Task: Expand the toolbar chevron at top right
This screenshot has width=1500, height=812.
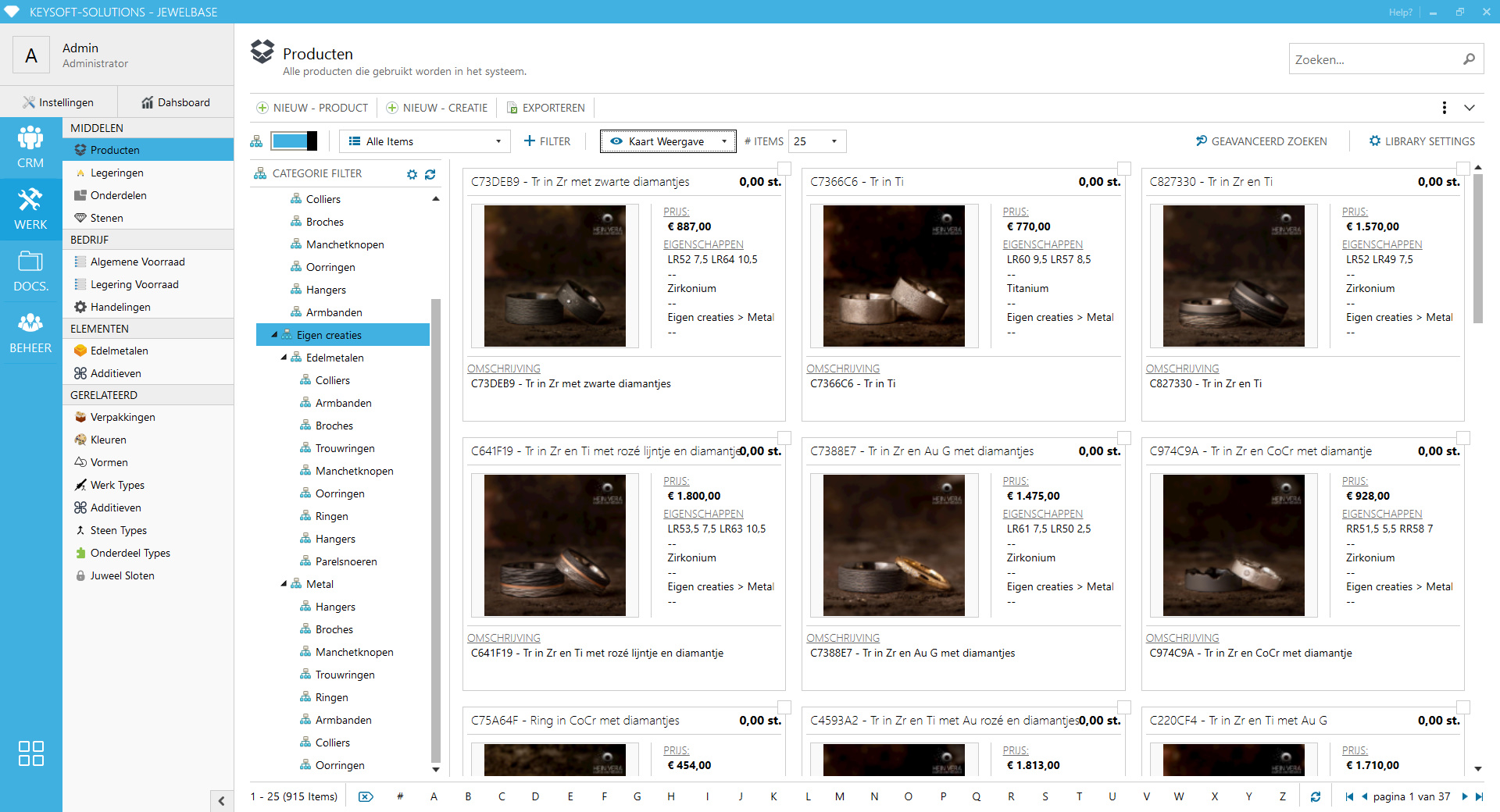Action: [x=1470, y=108]
